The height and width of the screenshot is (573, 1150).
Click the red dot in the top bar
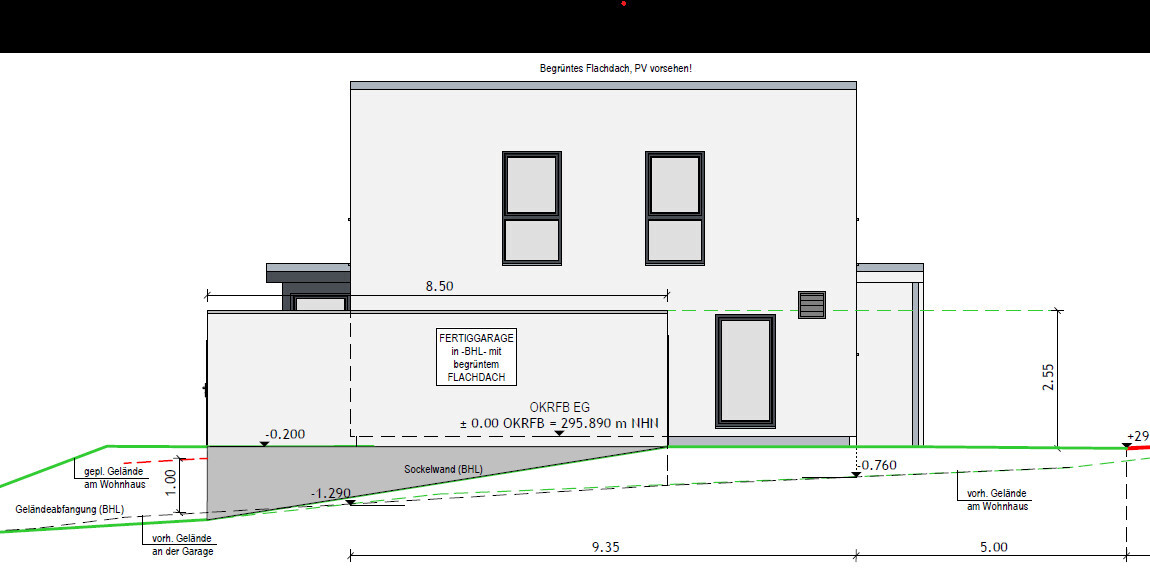pos(624,4)
